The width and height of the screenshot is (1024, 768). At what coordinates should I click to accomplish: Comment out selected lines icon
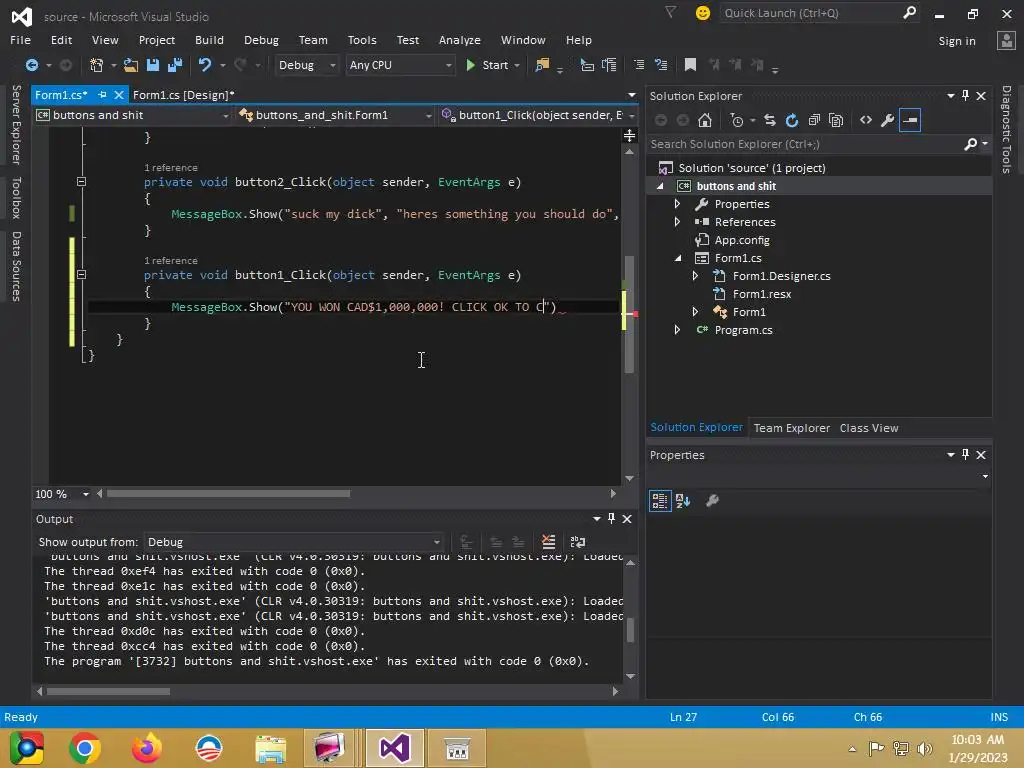point(639,65)
